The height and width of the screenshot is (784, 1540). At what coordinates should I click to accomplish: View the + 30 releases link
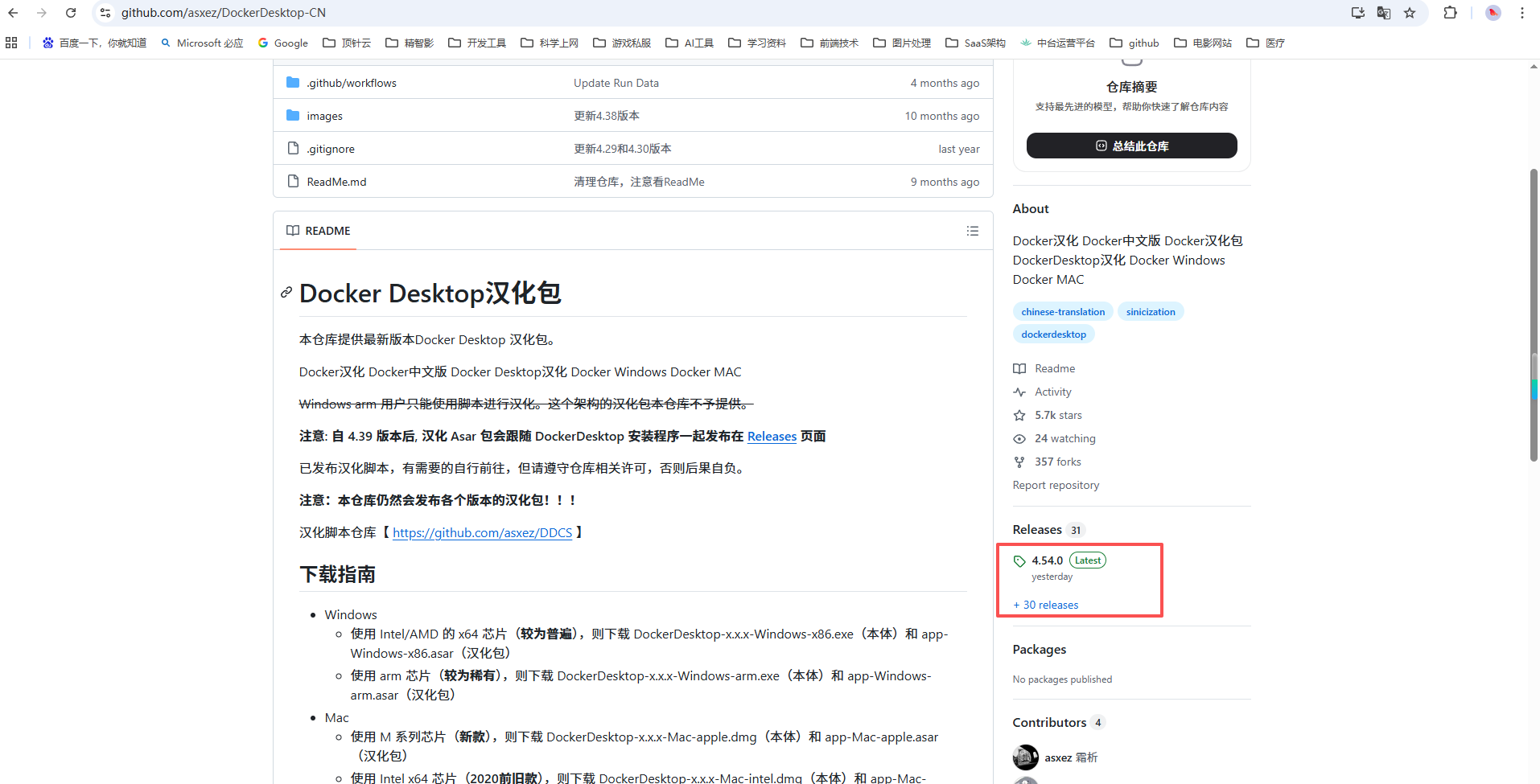coord(1046,605)
